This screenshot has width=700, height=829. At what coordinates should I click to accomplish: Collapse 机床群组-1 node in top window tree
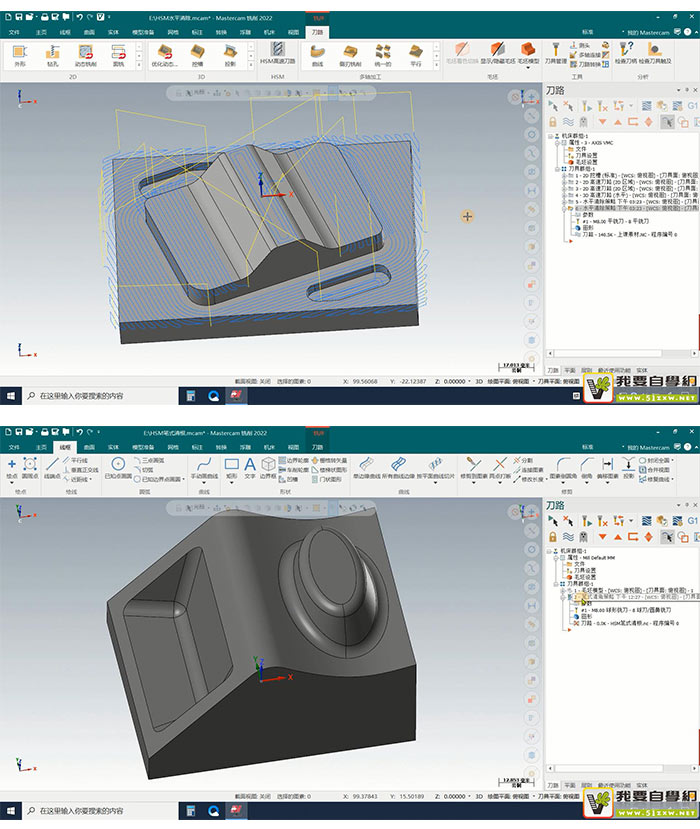pyautogui.click(x=550, y=136)
